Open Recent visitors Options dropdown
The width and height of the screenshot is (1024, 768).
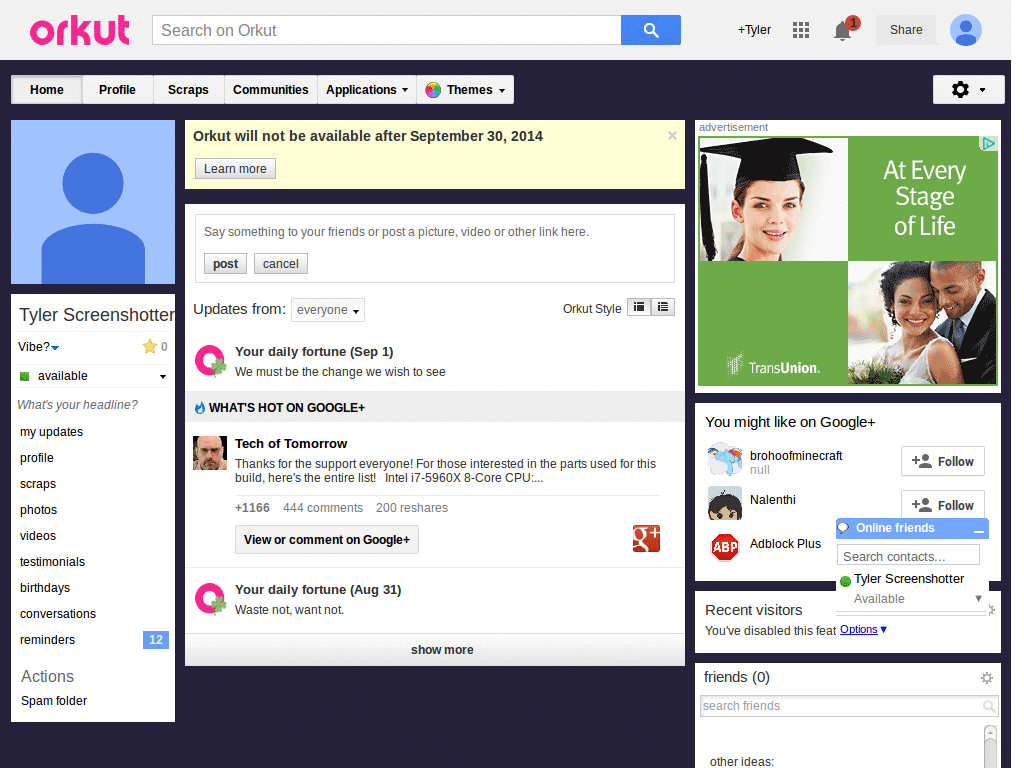click(x=863, y=630)
